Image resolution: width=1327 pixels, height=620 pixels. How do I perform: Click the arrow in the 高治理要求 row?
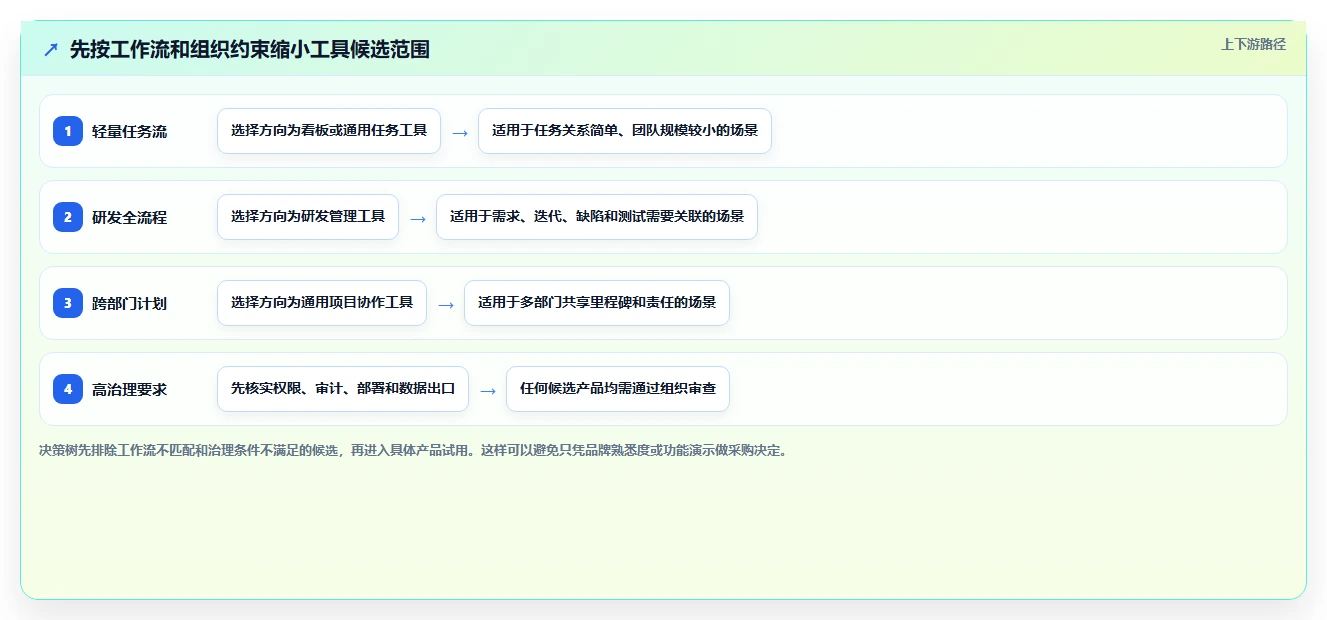488,390
